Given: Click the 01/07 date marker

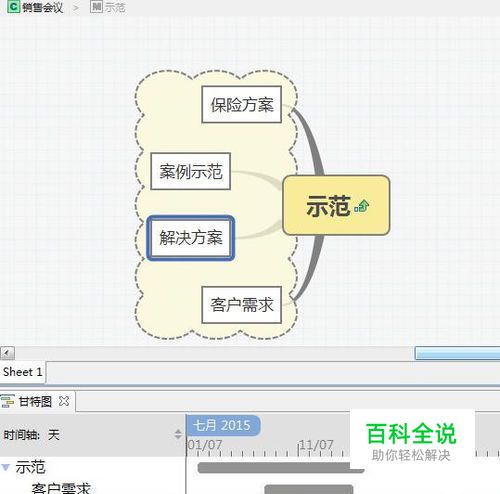Looking at the screenshot, I should [x=205, y=445].
